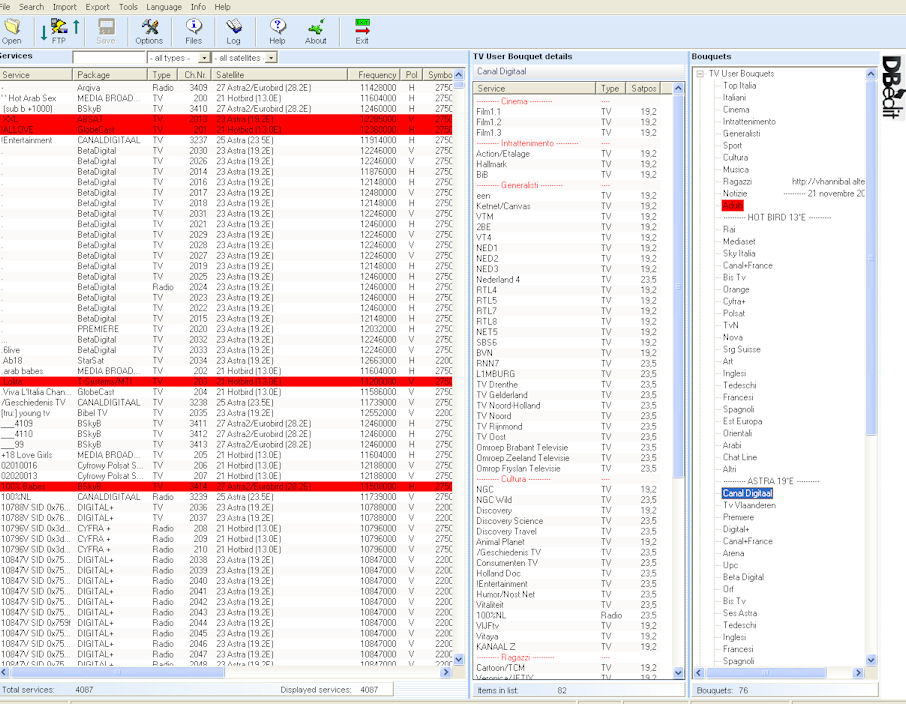The image size is (906, 704).
Task: Sort services by the Package column header
Action: click(110, 75)
